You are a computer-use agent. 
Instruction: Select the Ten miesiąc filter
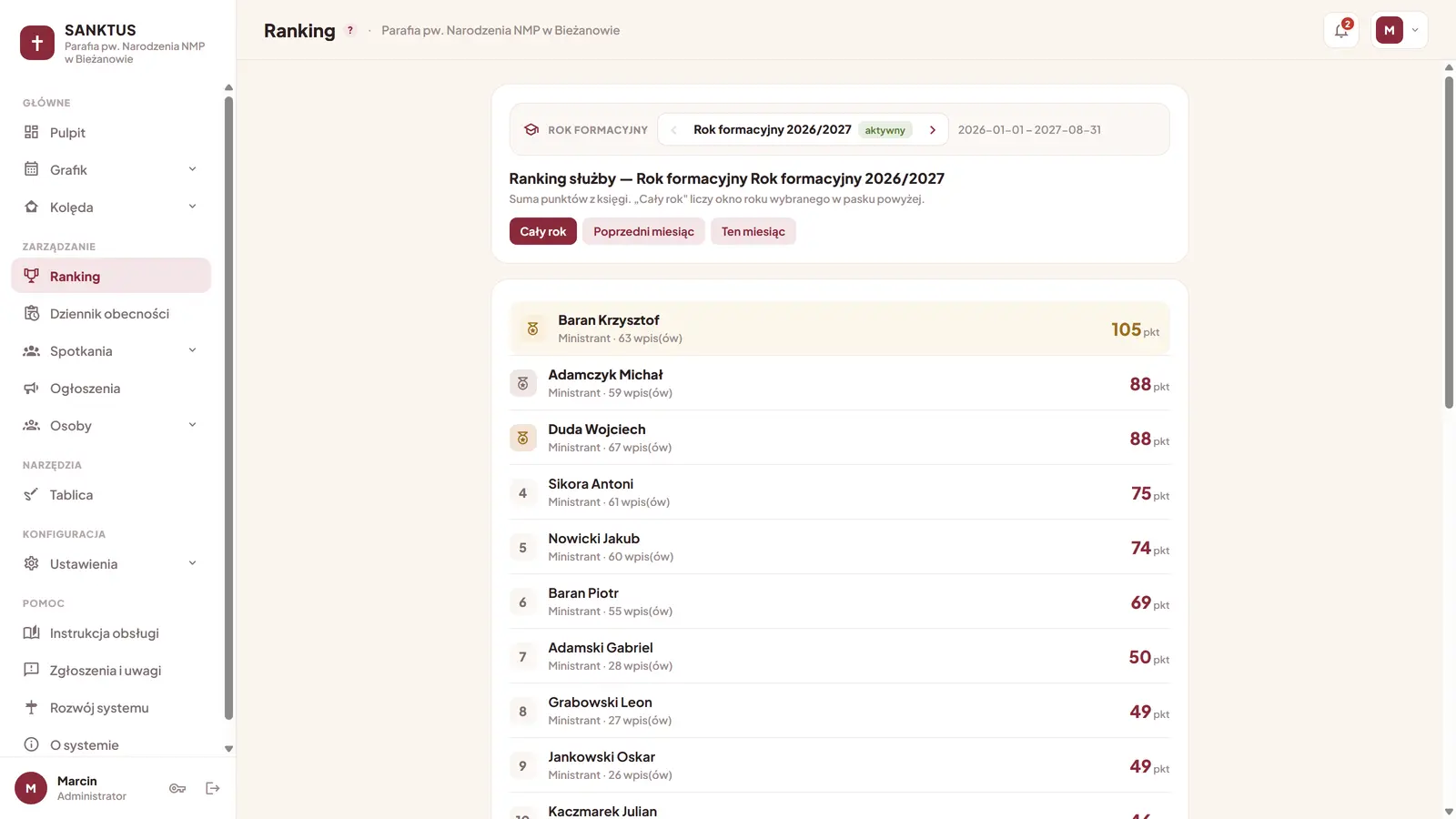coord(753,231)
